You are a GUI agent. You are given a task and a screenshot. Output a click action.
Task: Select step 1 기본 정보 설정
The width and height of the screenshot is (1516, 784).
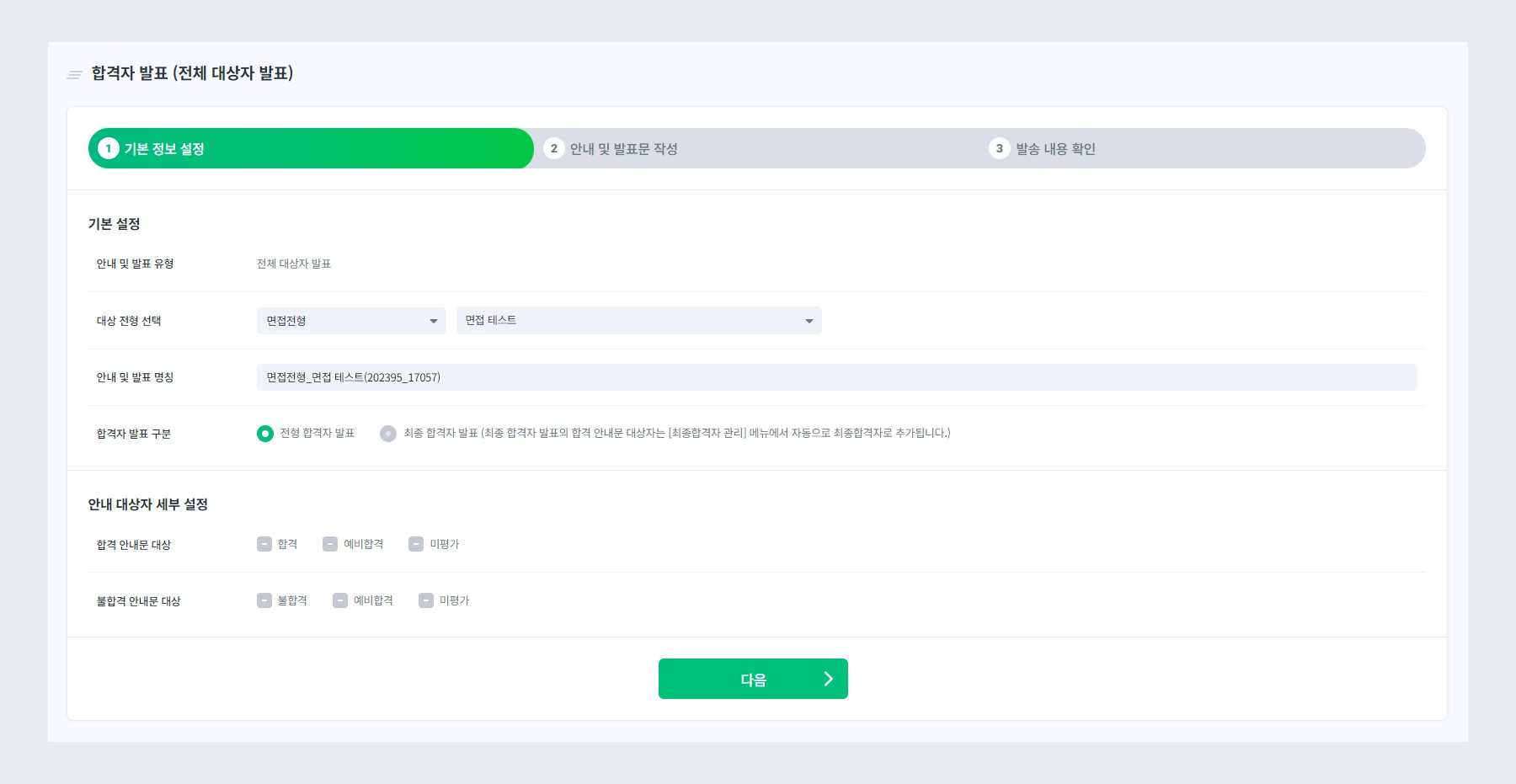point(311,148)
